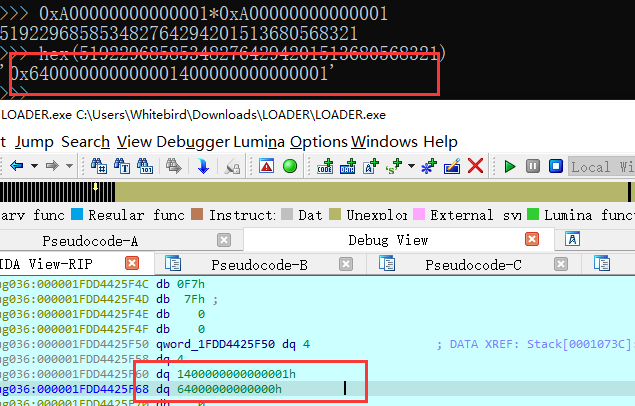Click the External symbol pink swatch
Viewport: 635px width, 406px height.
click(x=419, y=214)
